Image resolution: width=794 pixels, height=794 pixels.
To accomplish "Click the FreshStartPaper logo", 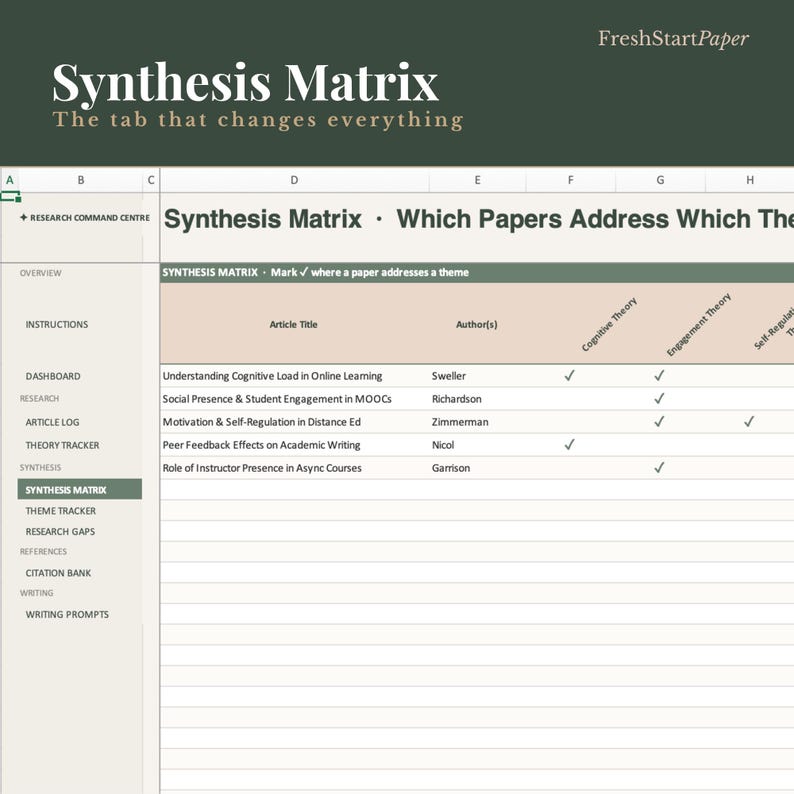I will 673,39.
